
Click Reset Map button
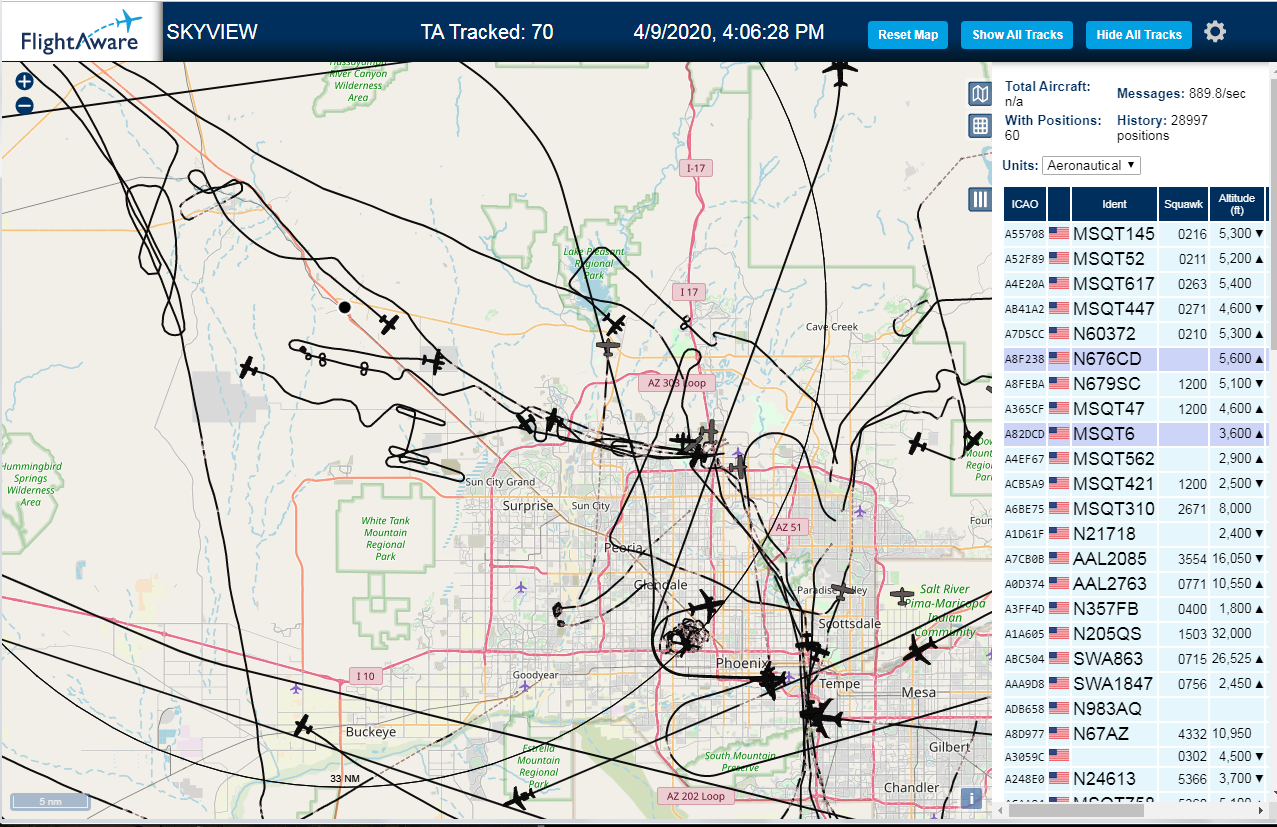point(908,35)
